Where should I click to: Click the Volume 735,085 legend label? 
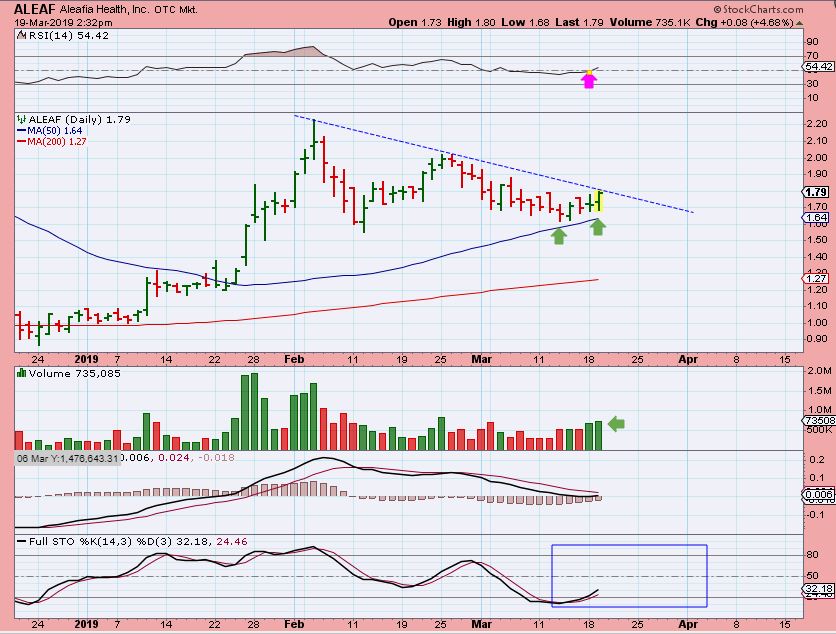click(x=75, y=373)
